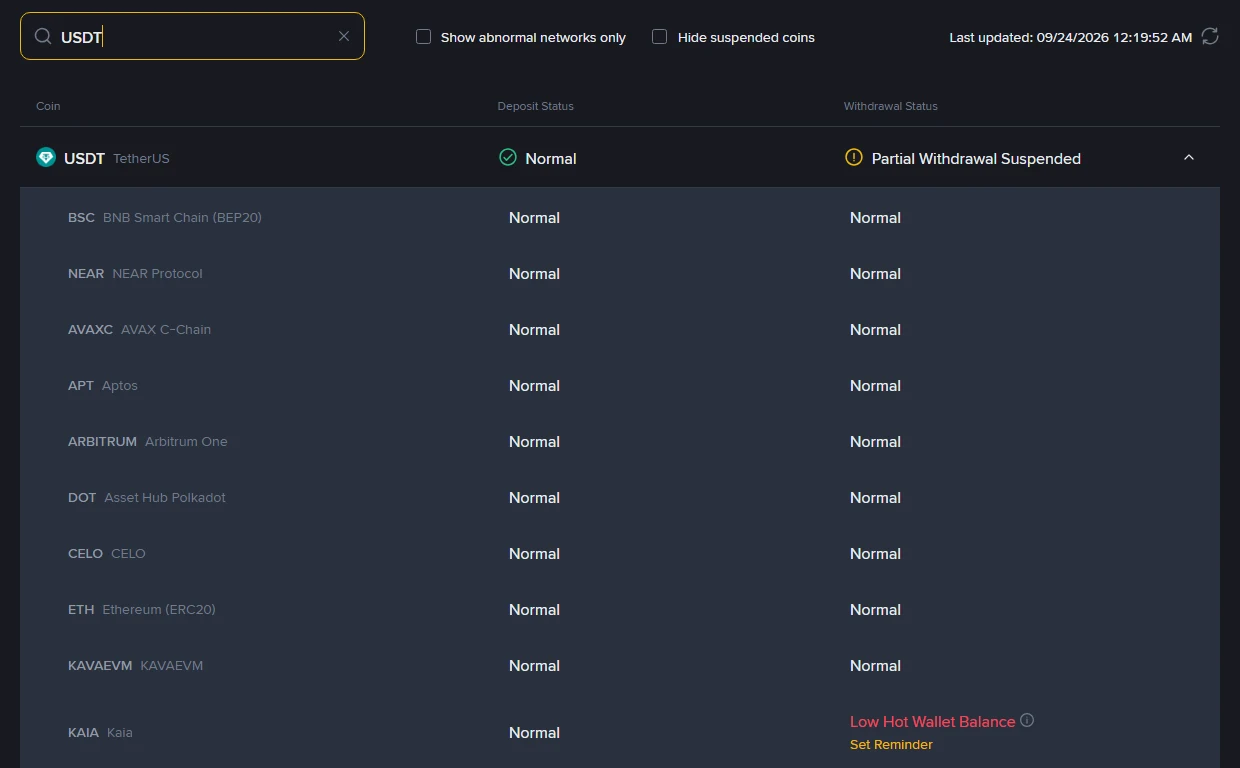Click USDT overall Normal deposit status text
Viewport: 1240px width, 768px height.
pos(551,158)
